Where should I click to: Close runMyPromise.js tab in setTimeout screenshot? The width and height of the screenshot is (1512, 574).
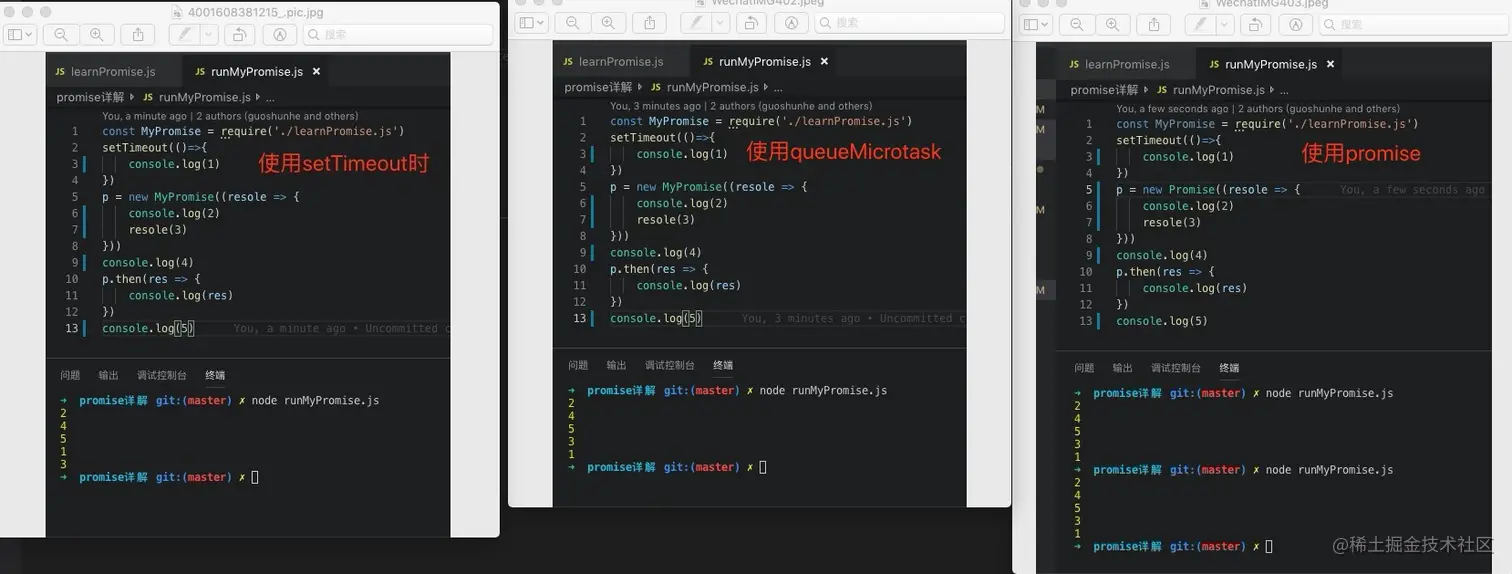[x=316, y=72]
